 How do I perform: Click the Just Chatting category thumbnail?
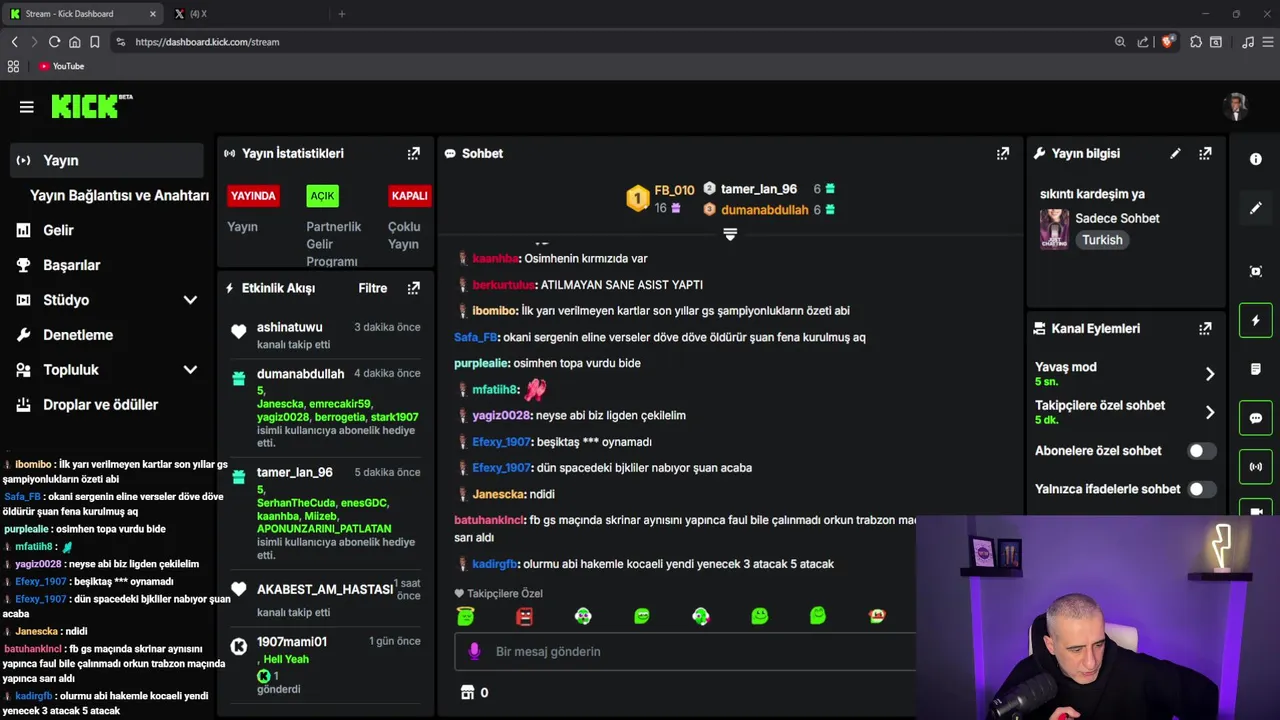click(1054, 229)
